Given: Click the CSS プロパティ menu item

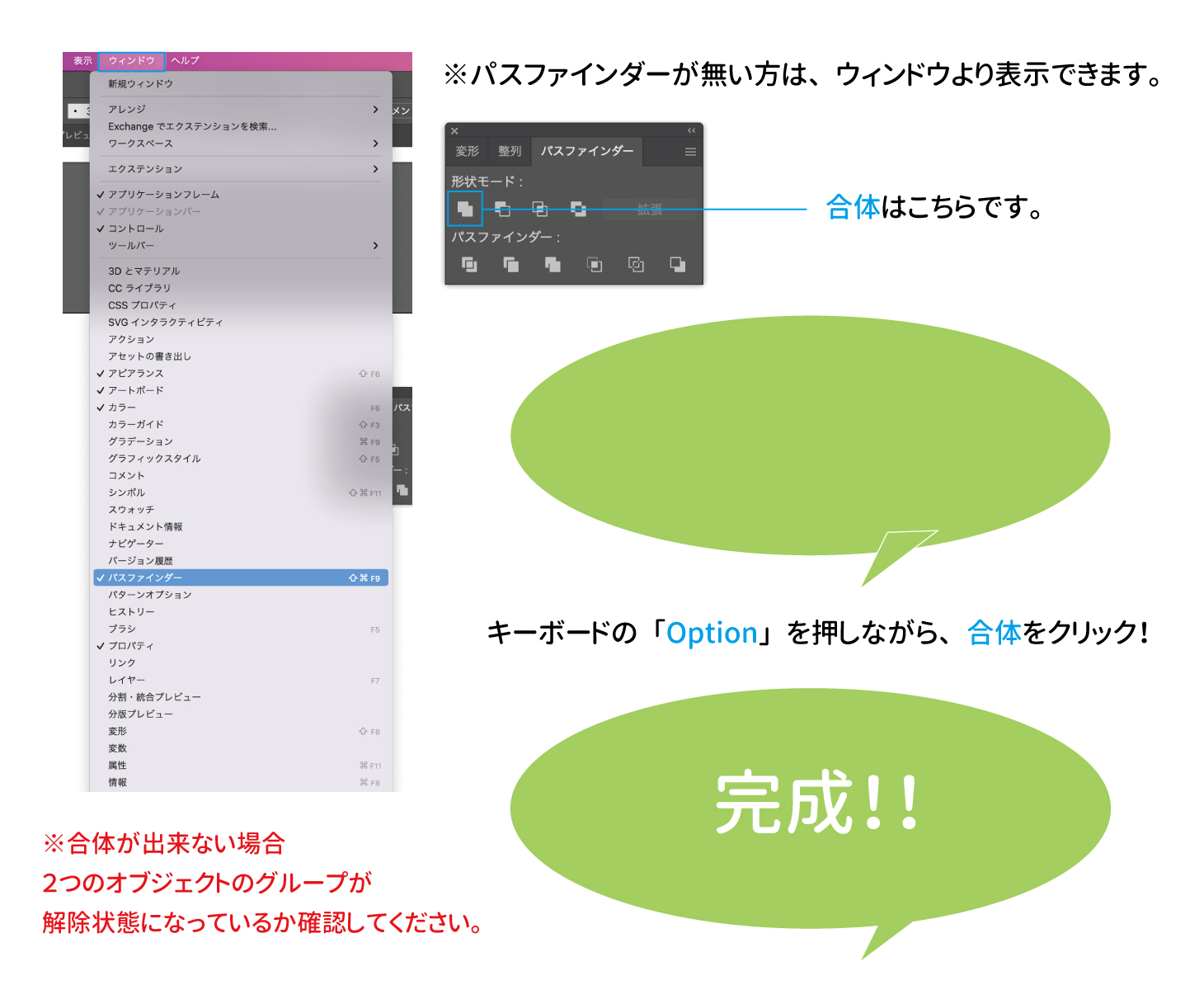Looking at the screenshot, I should [x=241, y=305].
